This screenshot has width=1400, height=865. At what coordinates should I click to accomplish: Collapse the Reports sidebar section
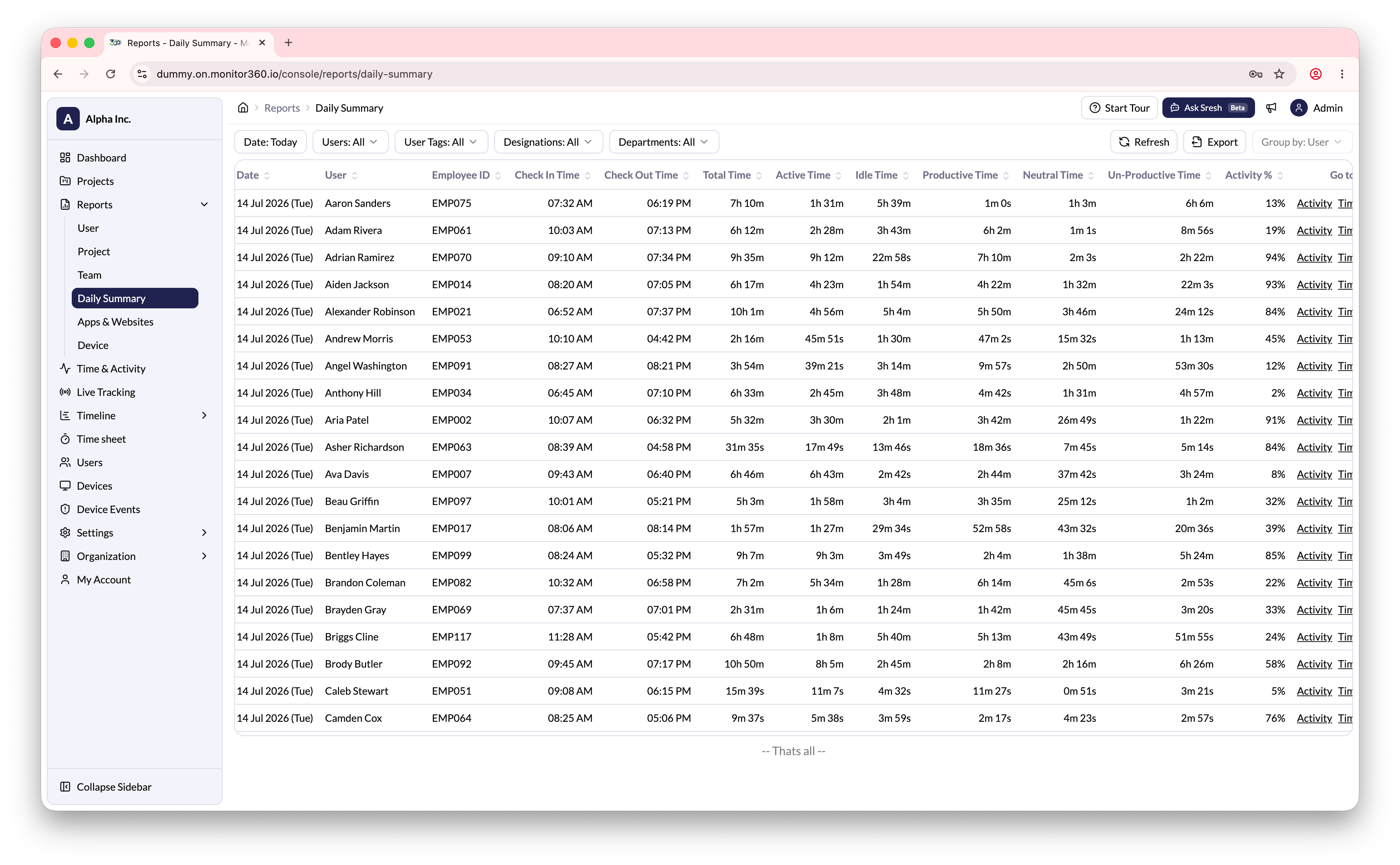pos(204,204)
